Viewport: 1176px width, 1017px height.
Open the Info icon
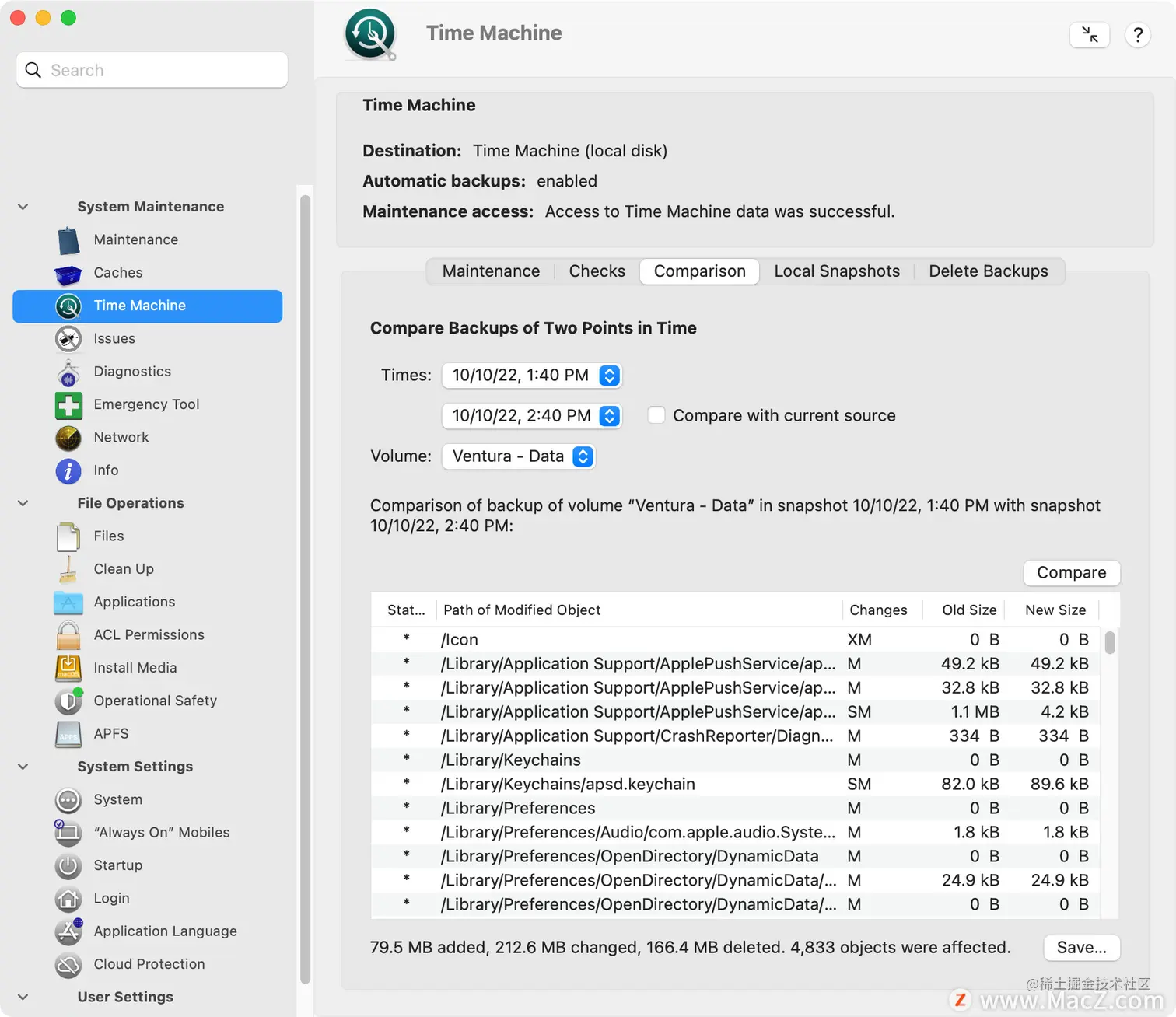click(x=68, y=471)
